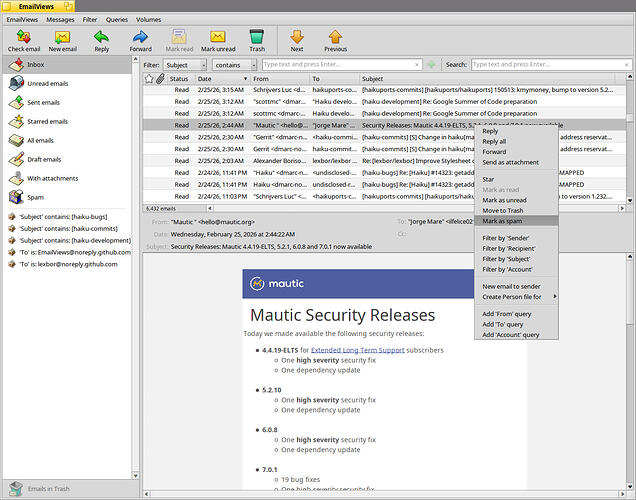Choose Mark as spam in context menu
This screenshot has height=500, width=636.
[x=516, y=221]
